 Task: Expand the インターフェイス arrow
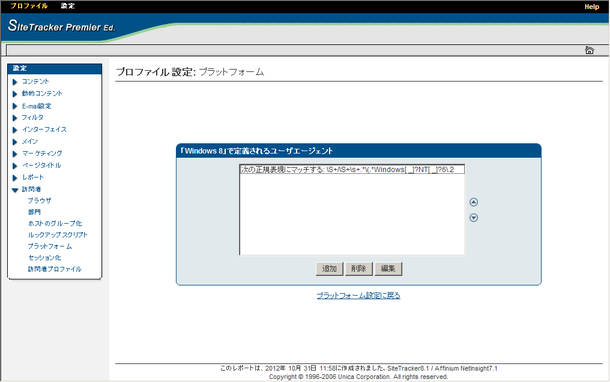[15, 130]
